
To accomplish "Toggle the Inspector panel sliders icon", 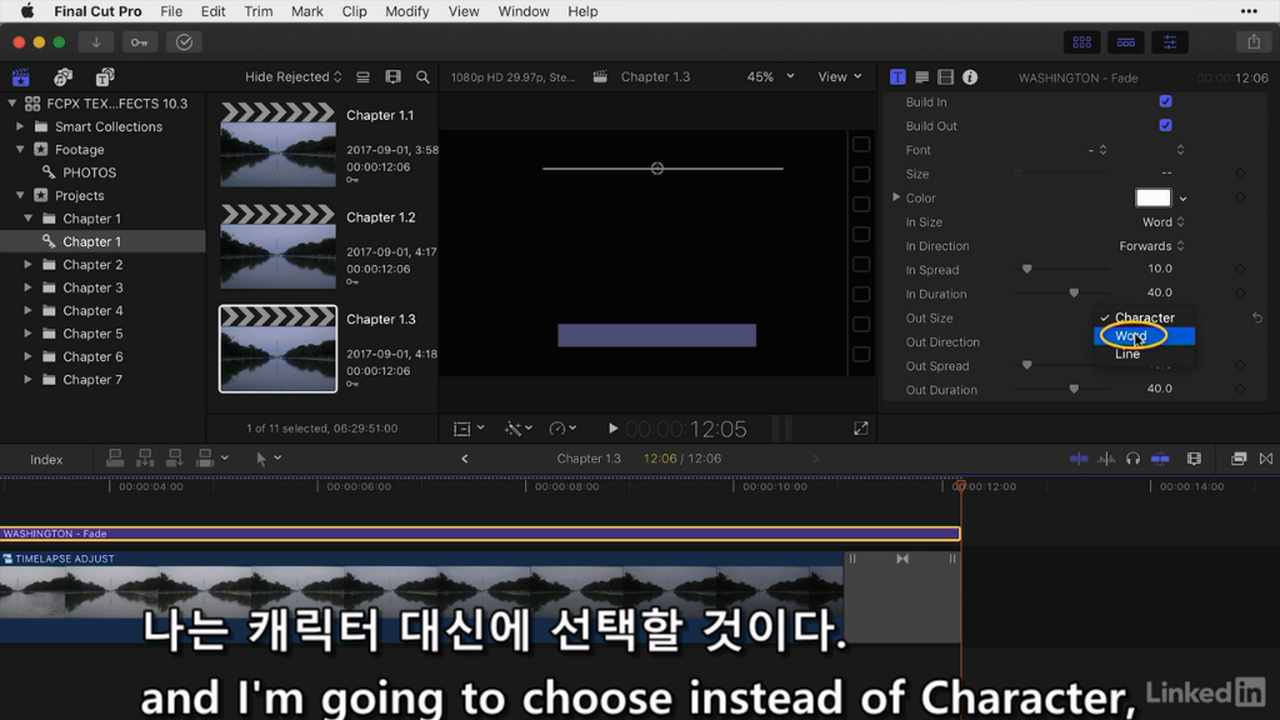I will click(x=1170, y=42).
